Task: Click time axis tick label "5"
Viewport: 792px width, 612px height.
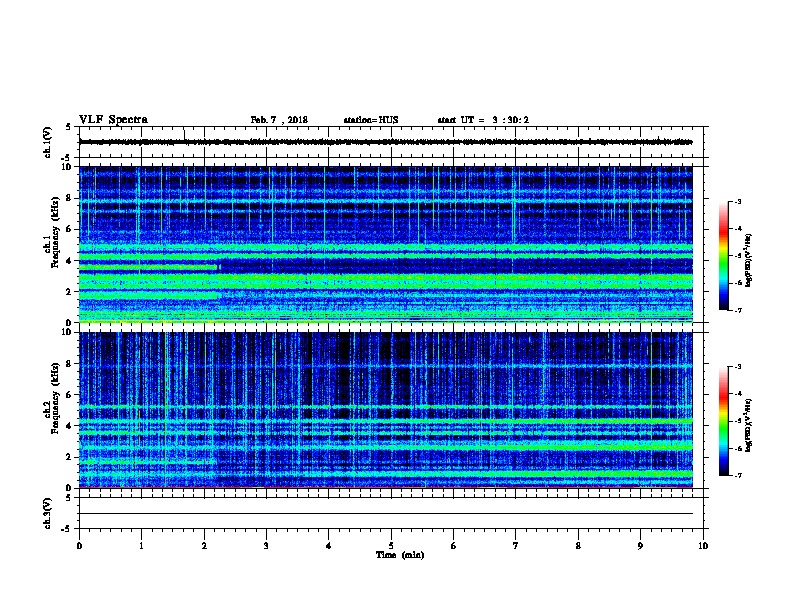Action: tap(391, 546)
